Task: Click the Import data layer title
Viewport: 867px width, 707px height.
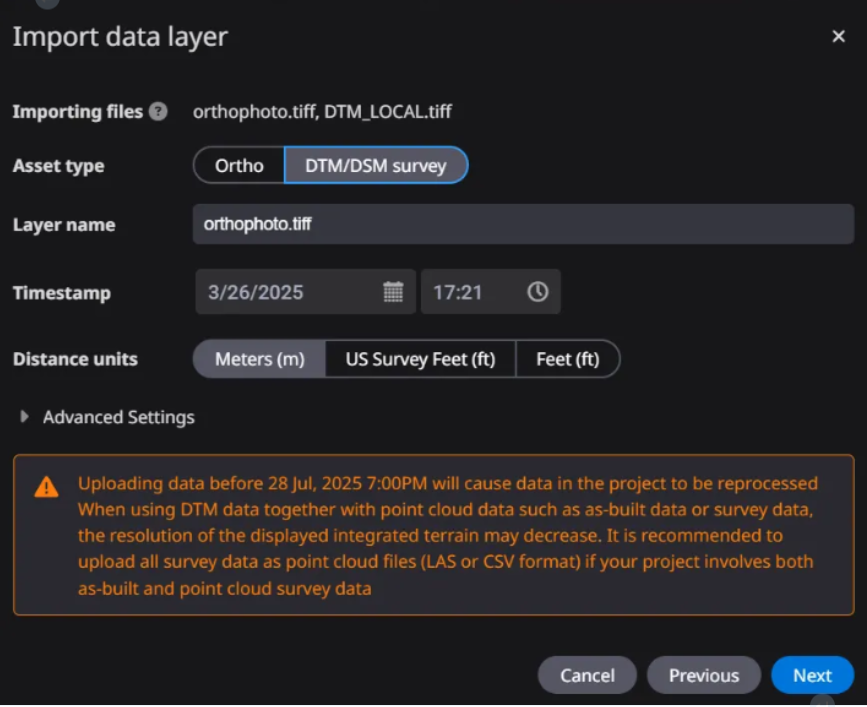Action: pos(120,37)
